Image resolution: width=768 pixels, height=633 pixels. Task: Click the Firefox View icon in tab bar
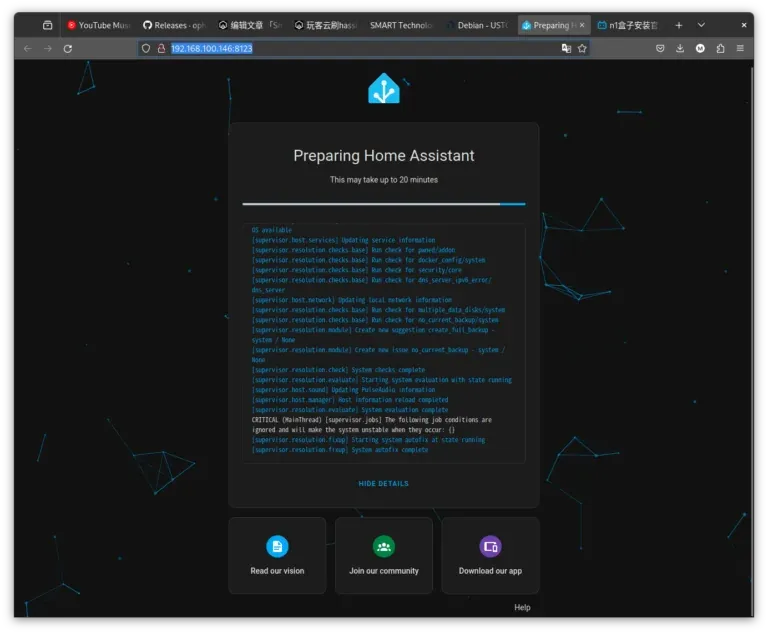pos(48,25)
